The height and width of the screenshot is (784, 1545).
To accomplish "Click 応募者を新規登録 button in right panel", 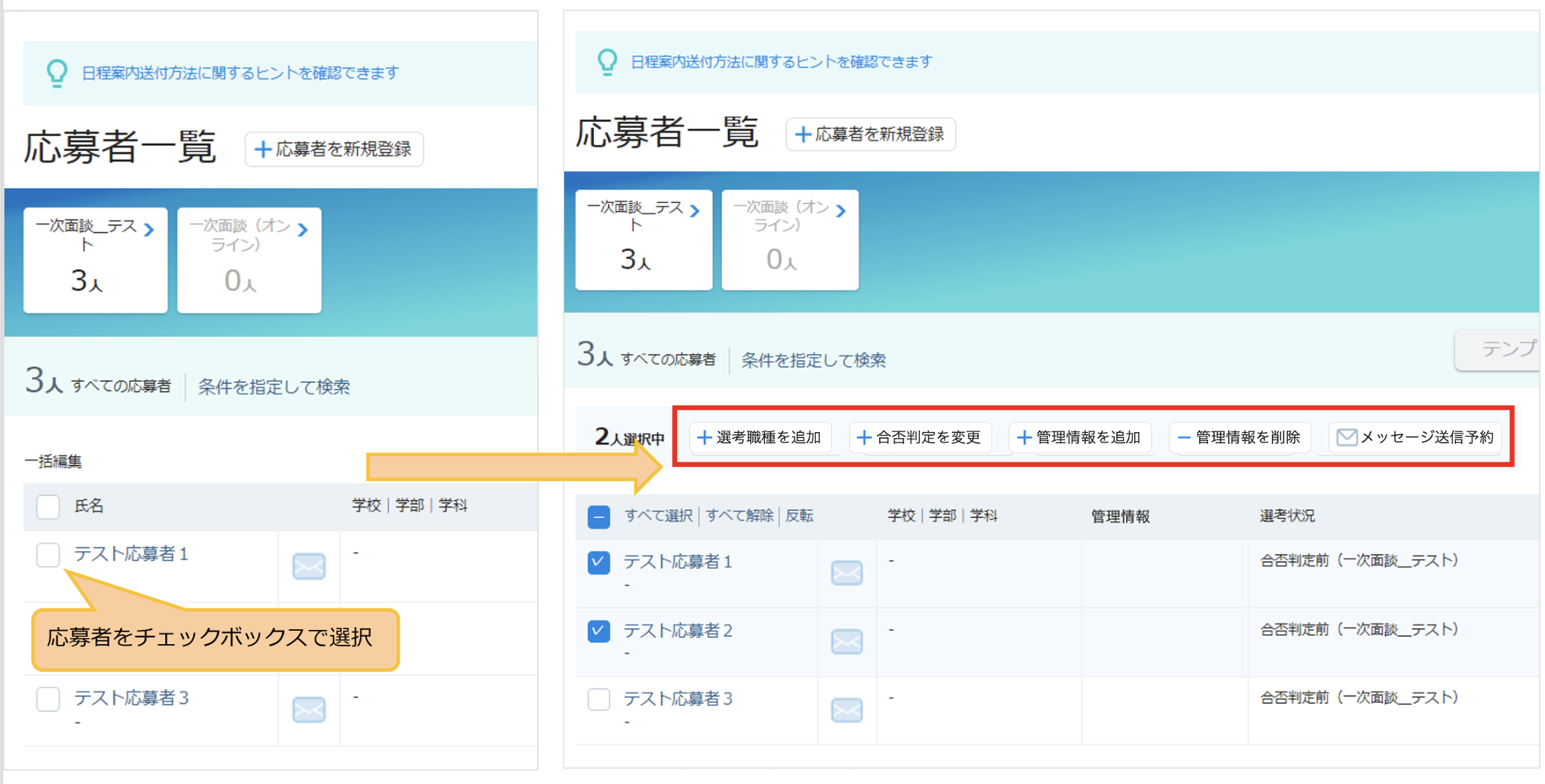I will point(871,135).
